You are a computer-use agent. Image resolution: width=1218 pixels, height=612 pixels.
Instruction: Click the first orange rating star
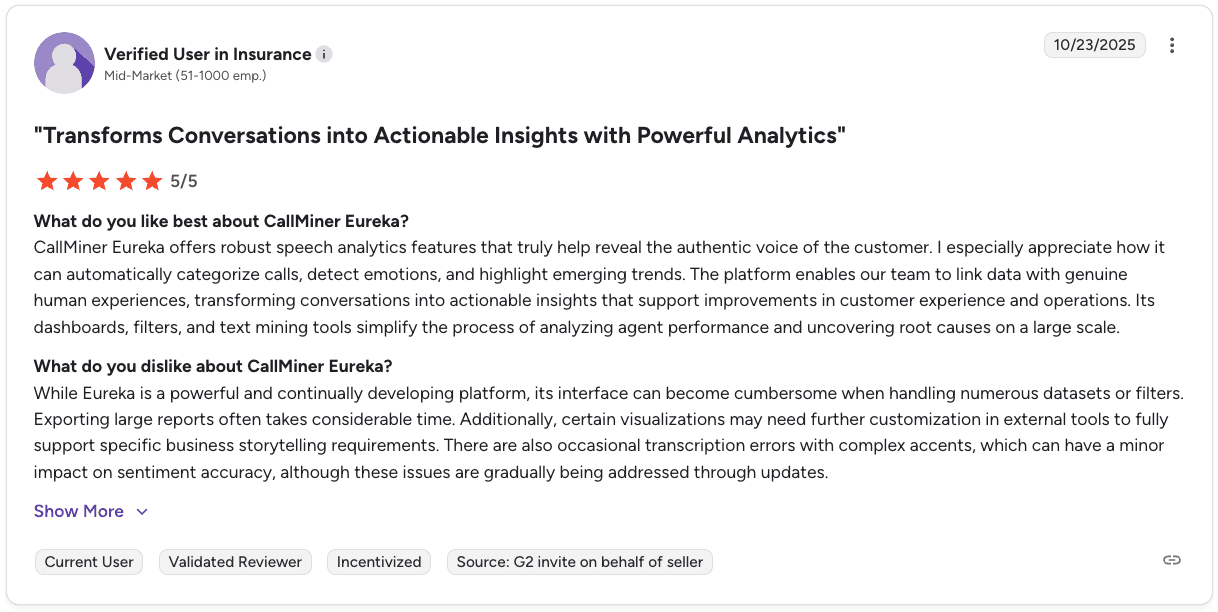(x=46, y=181)
